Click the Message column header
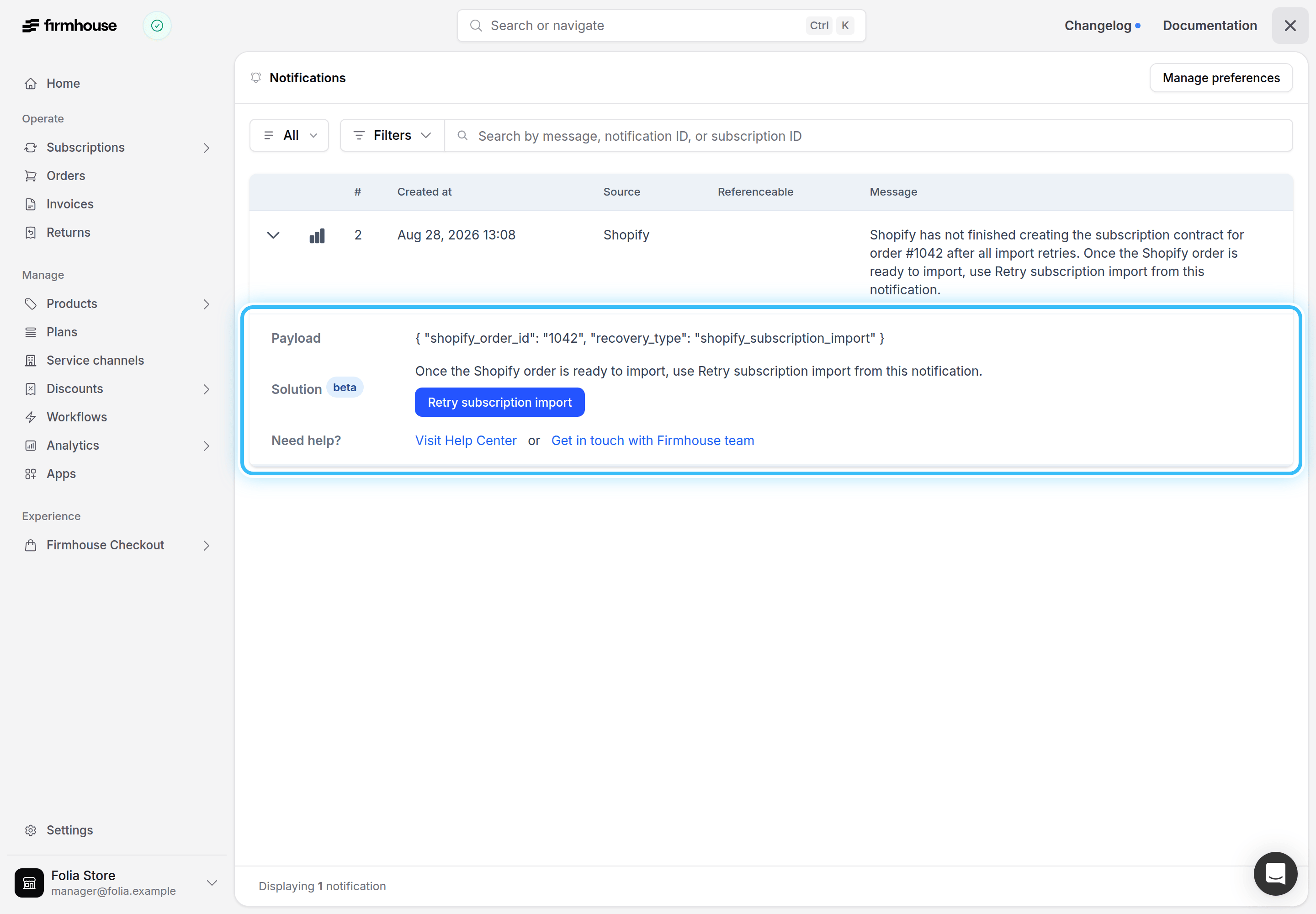Screen dimensions: 1316x914 point(893,192)
